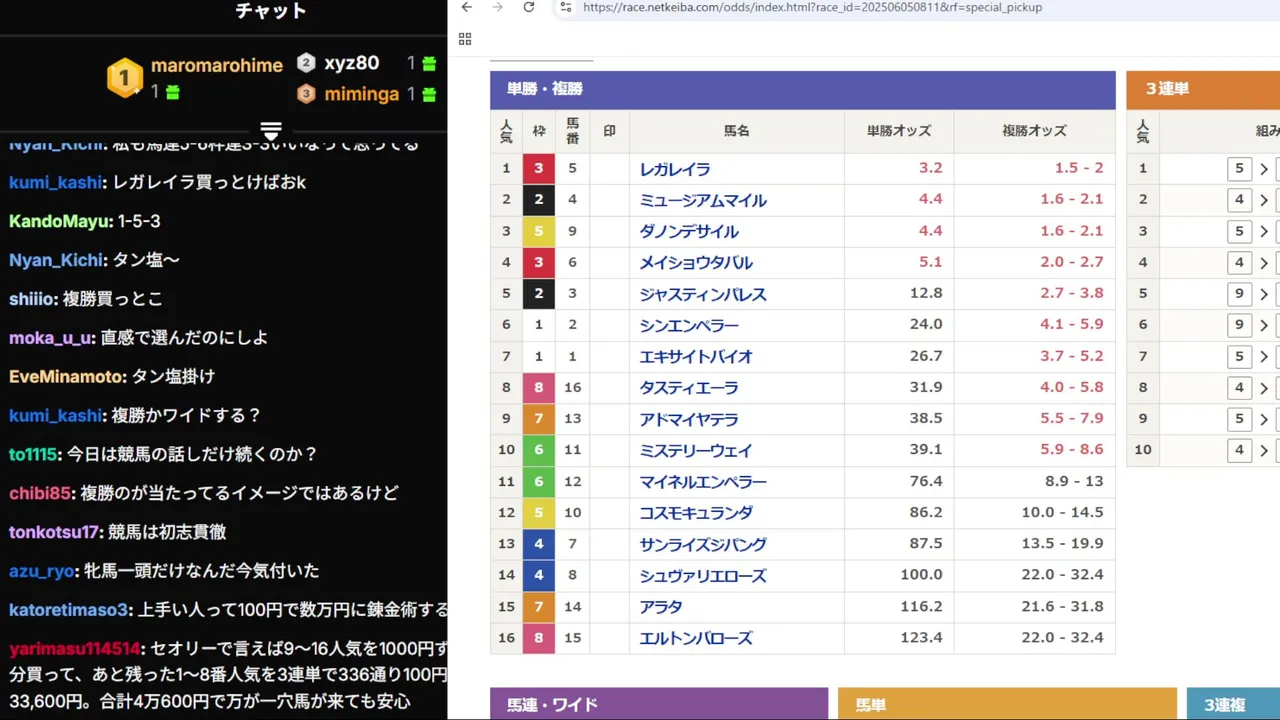This screenshot has width=1280, height=720.
Task: Click orange frame 7 cell for アラタ
Action: tap(538, 606)
